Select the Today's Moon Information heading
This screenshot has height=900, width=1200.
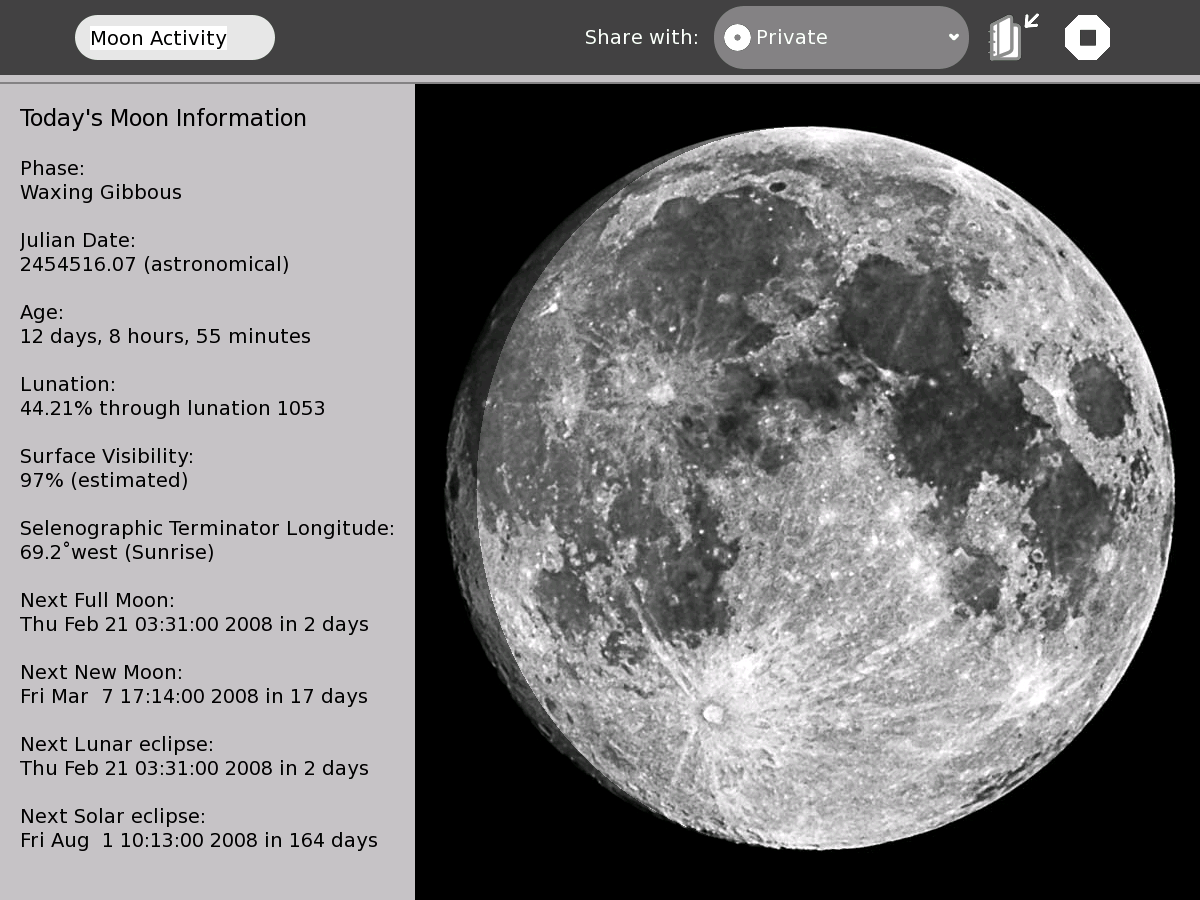(163, 118)
